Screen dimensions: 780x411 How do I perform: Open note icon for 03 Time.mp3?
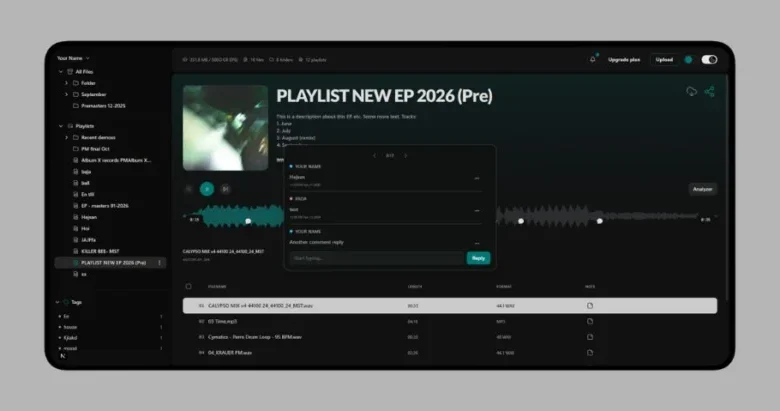click(590, 321)
